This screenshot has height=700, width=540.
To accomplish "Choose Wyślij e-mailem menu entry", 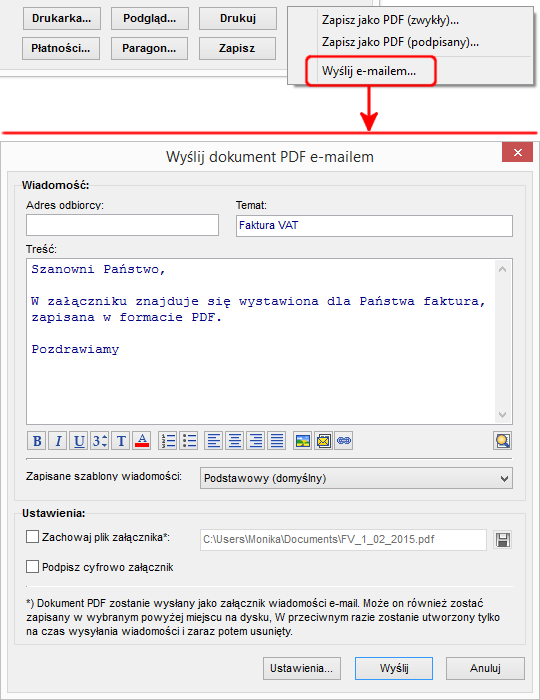I will 369,71.
